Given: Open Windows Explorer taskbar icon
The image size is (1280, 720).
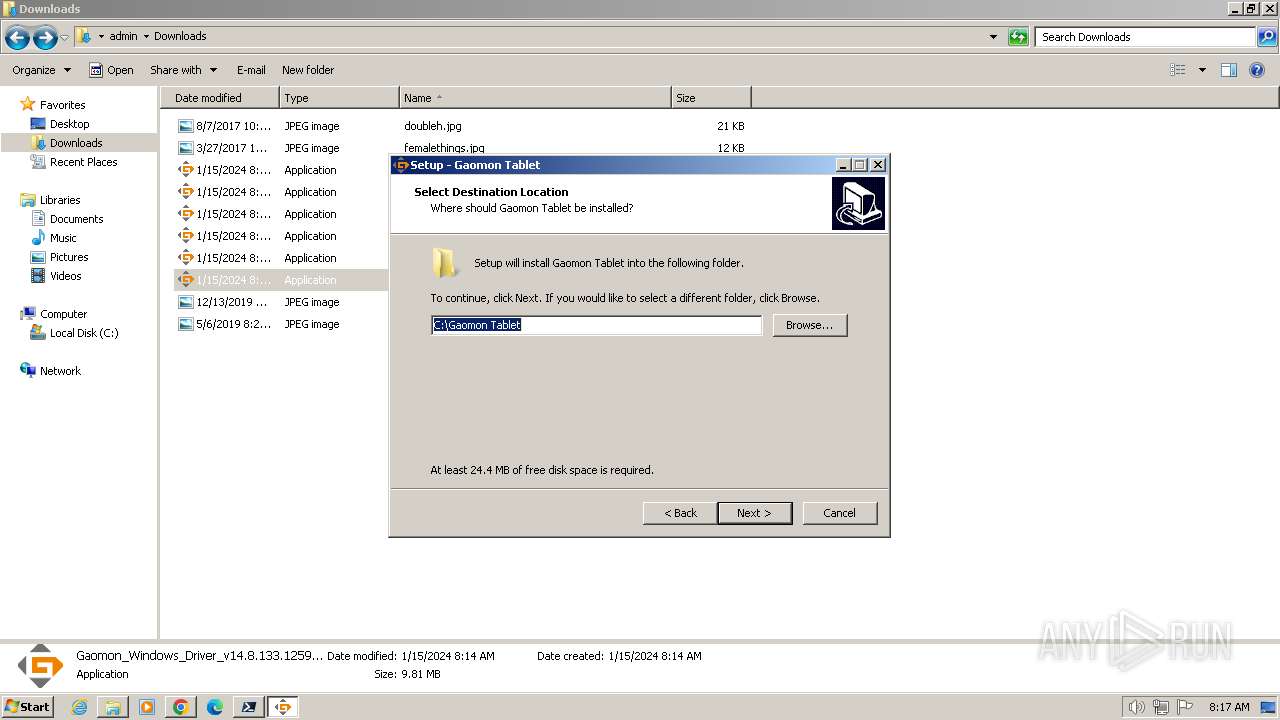Looking at the screenshot, I should (x=113, y=707).
